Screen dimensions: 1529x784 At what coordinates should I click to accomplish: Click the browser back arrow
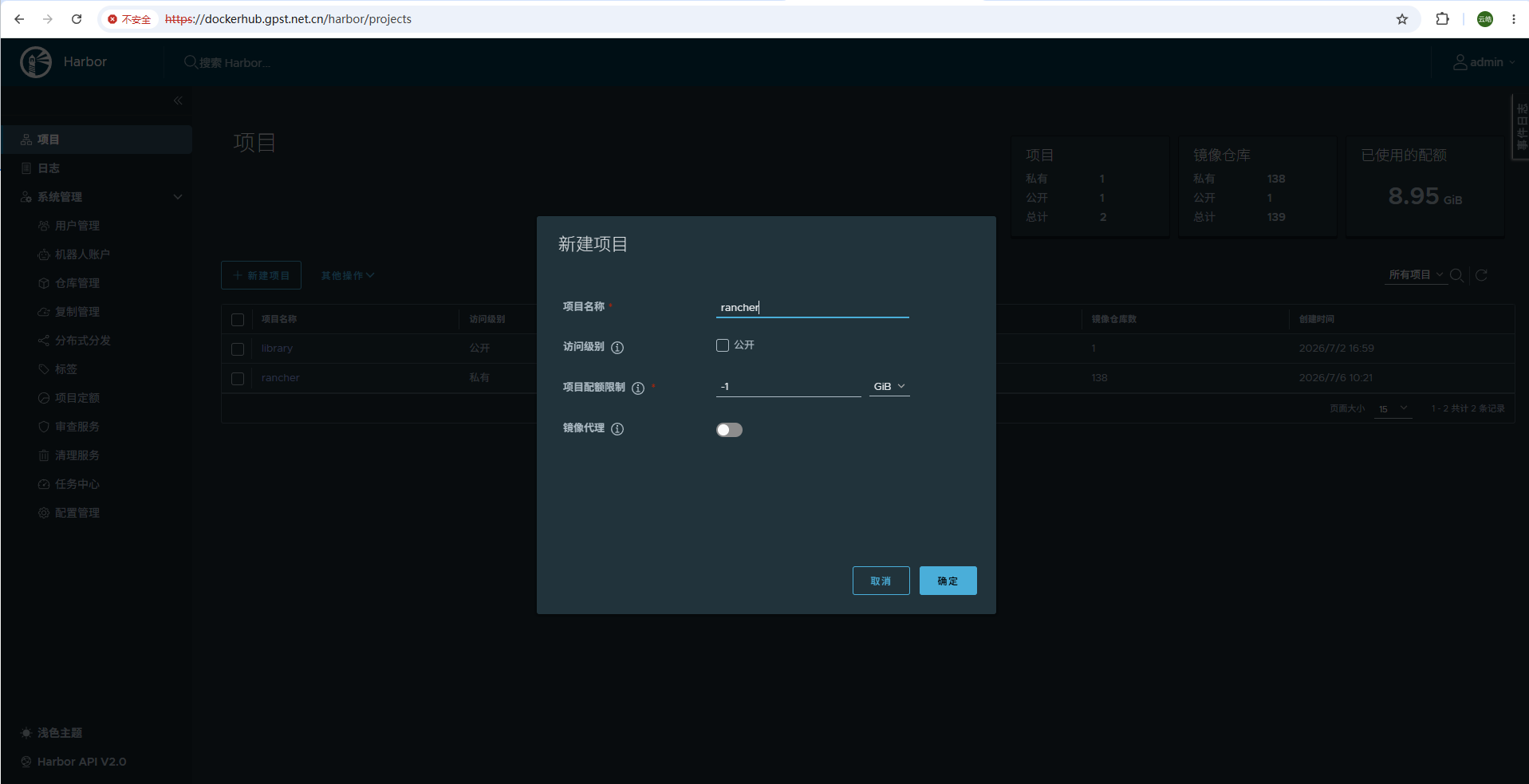click(x=19, y=19)
